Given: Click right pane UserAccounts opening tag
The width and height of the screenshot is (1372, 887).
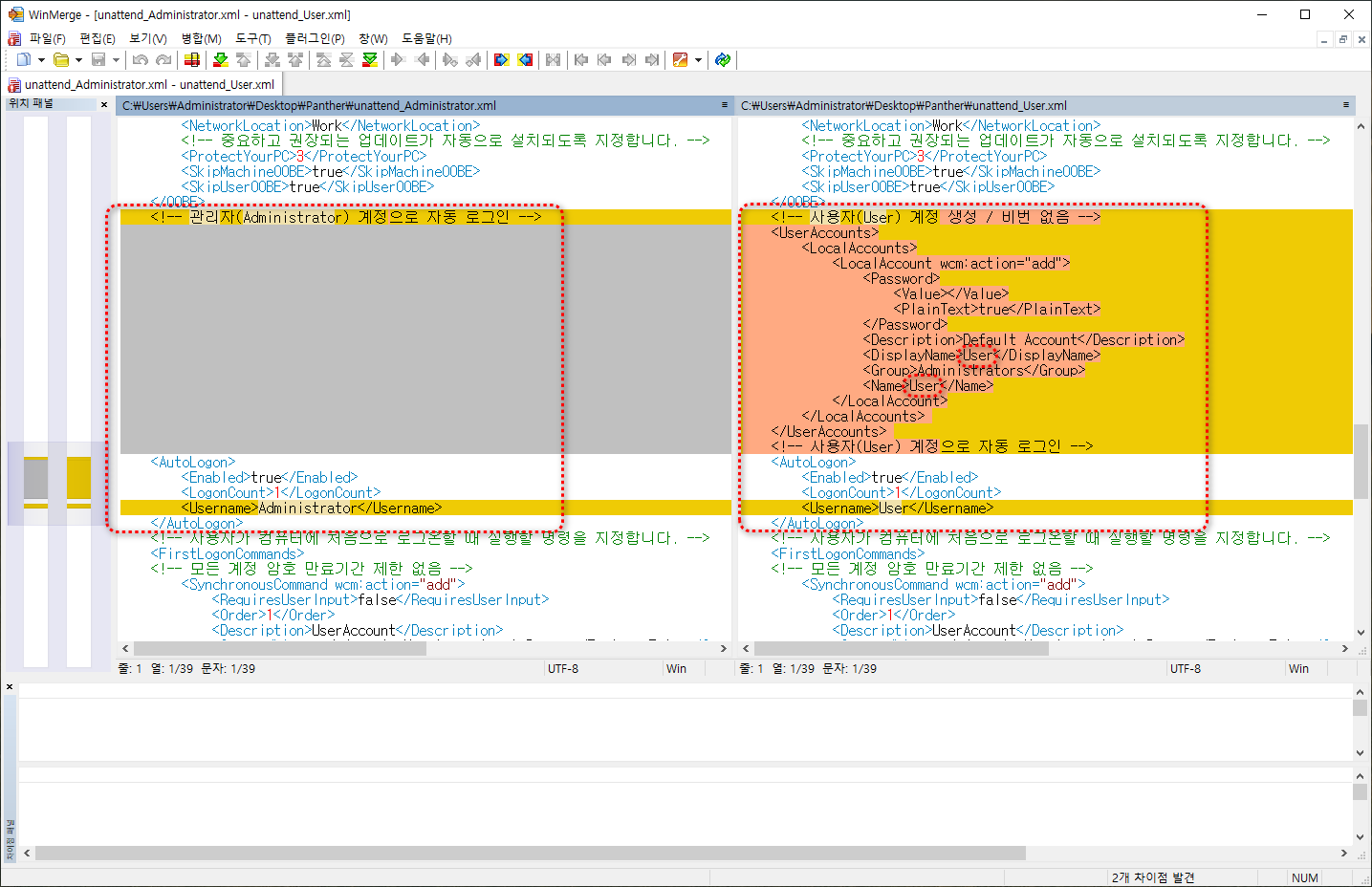Looking at the screenshot, I should click(824, 232).
